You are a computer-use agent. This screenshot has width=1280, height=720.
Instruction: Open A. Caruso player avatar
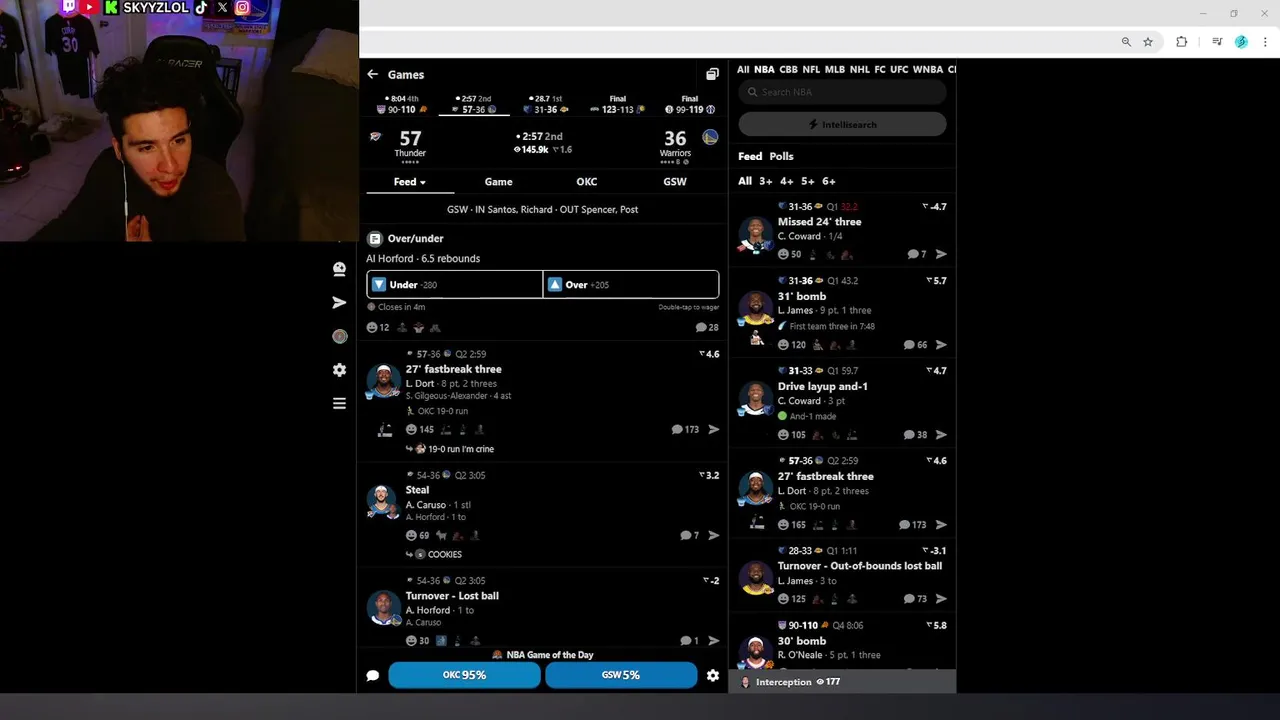(382, 501)
